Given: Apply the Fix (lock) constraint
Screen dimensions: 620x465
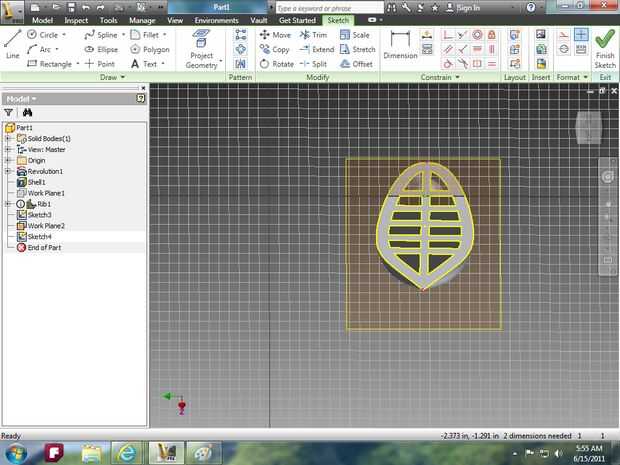Looking at the screenshot, I should (x=492, y=35).
